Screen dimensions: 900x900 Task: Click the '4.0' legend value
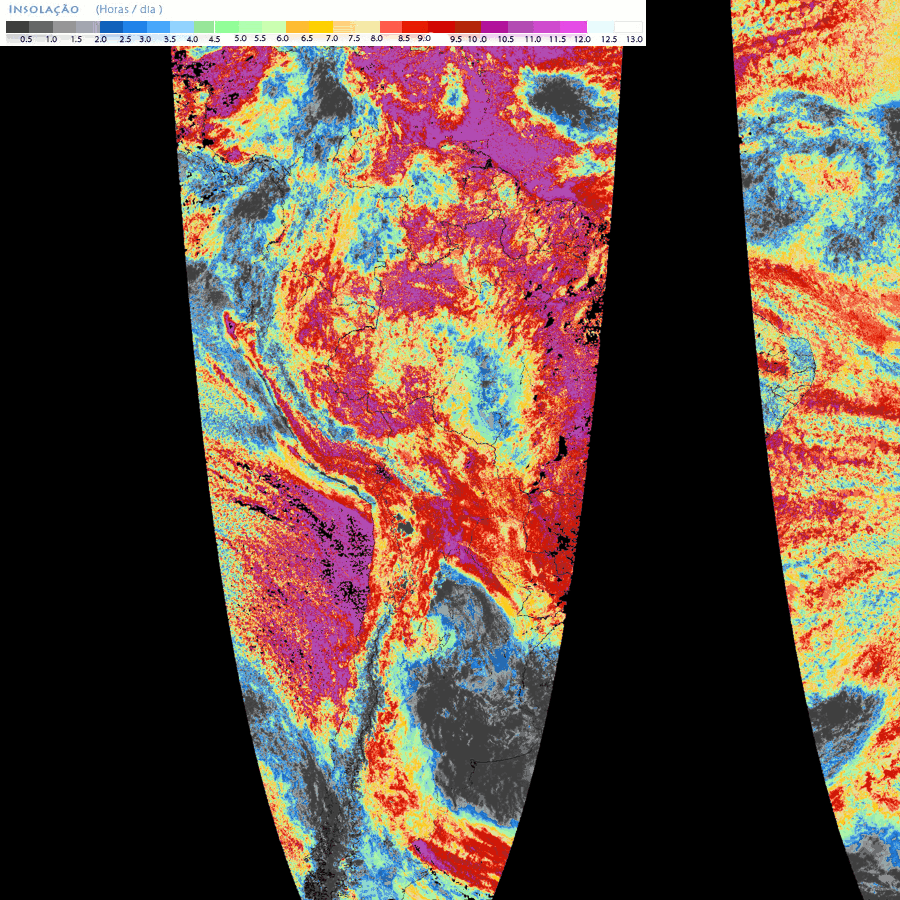(192, 39)
